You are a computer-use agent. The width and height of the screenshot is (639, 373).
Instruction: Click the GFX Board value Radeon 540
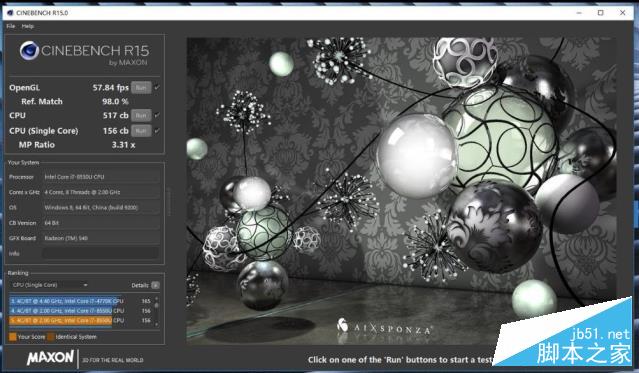[100, 238]
